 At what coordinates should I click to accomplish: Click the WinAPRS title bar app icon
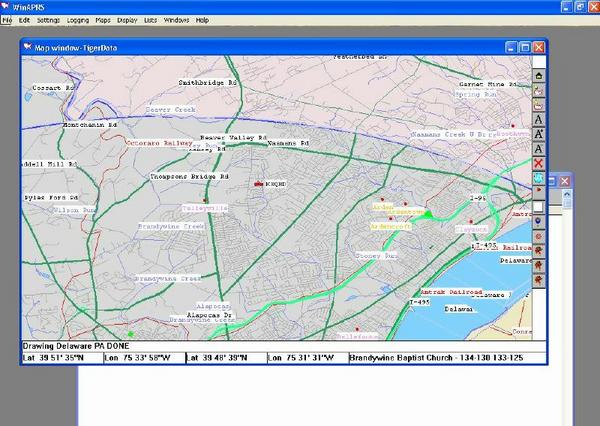coord(7,5)
